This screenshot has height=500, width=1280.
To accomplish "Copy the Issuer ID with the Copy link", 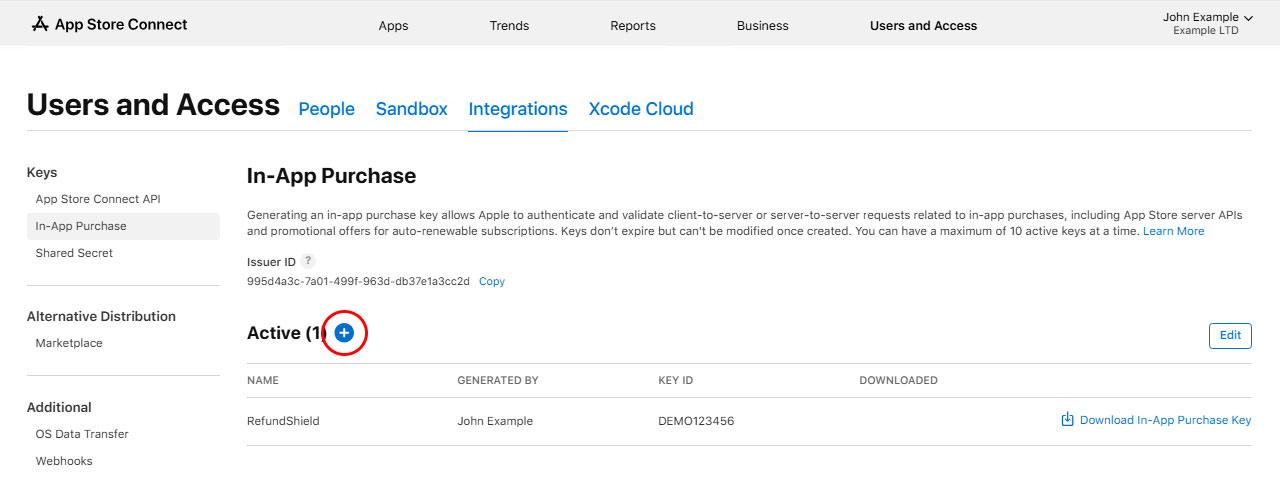I will pos(492,282).
